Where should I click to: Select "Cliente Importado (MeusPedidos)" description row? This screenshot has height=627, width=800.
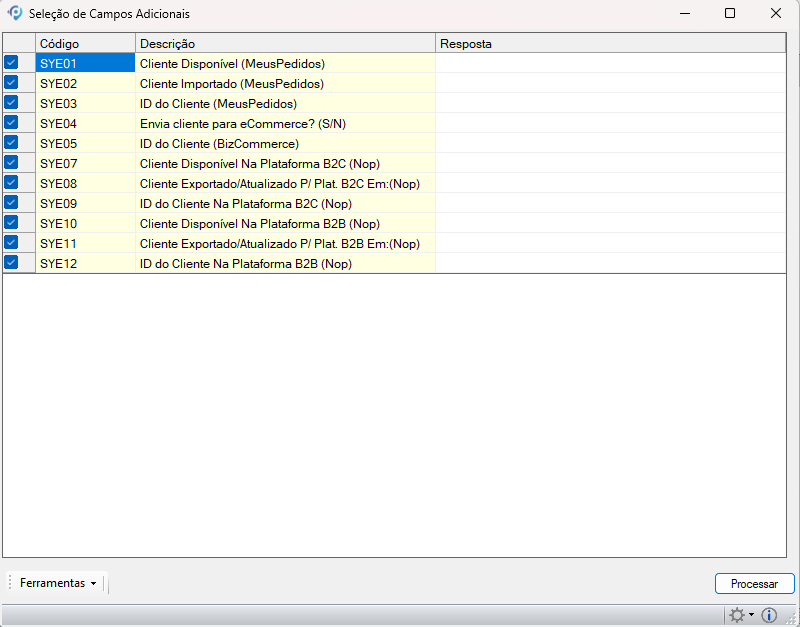(285, 83)
